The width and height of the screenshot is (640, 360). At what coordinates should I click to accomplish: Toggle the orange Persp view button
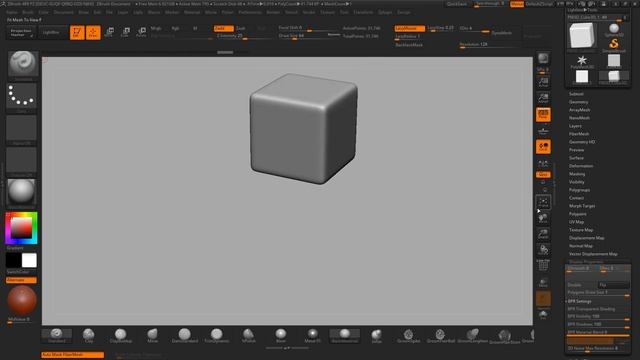543,114
